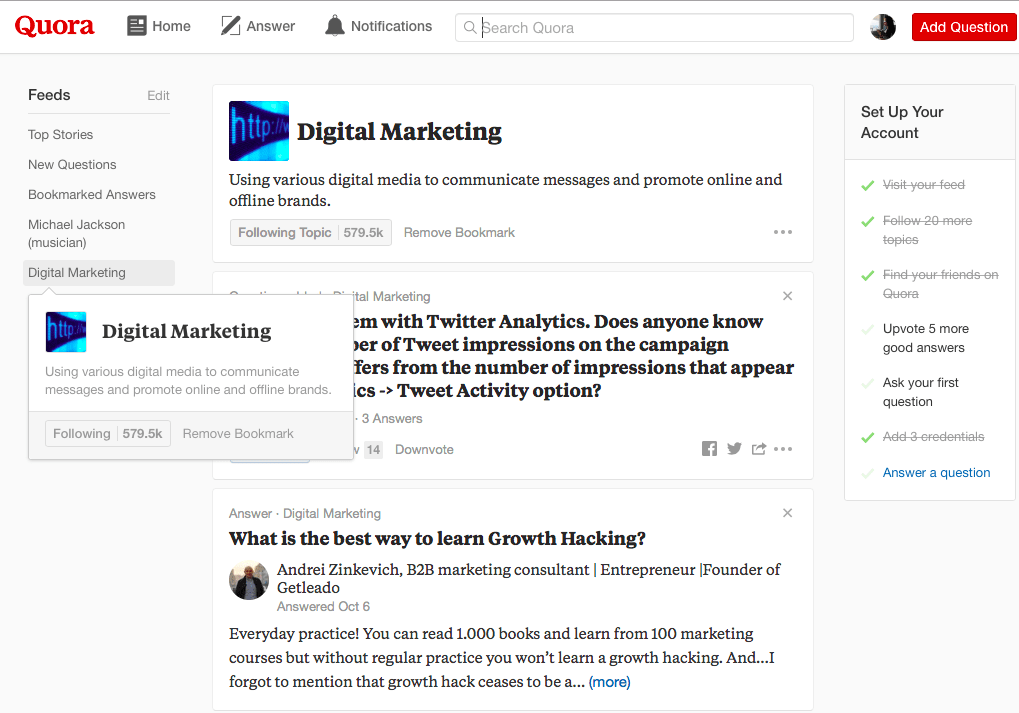1019x713 pixels.
Task: Click the share arrow icon
Action: point(758,448)
